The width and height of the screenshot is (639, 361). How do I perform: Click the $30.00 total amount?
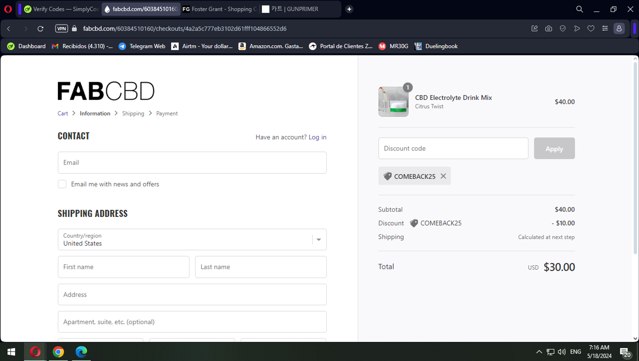559,267
